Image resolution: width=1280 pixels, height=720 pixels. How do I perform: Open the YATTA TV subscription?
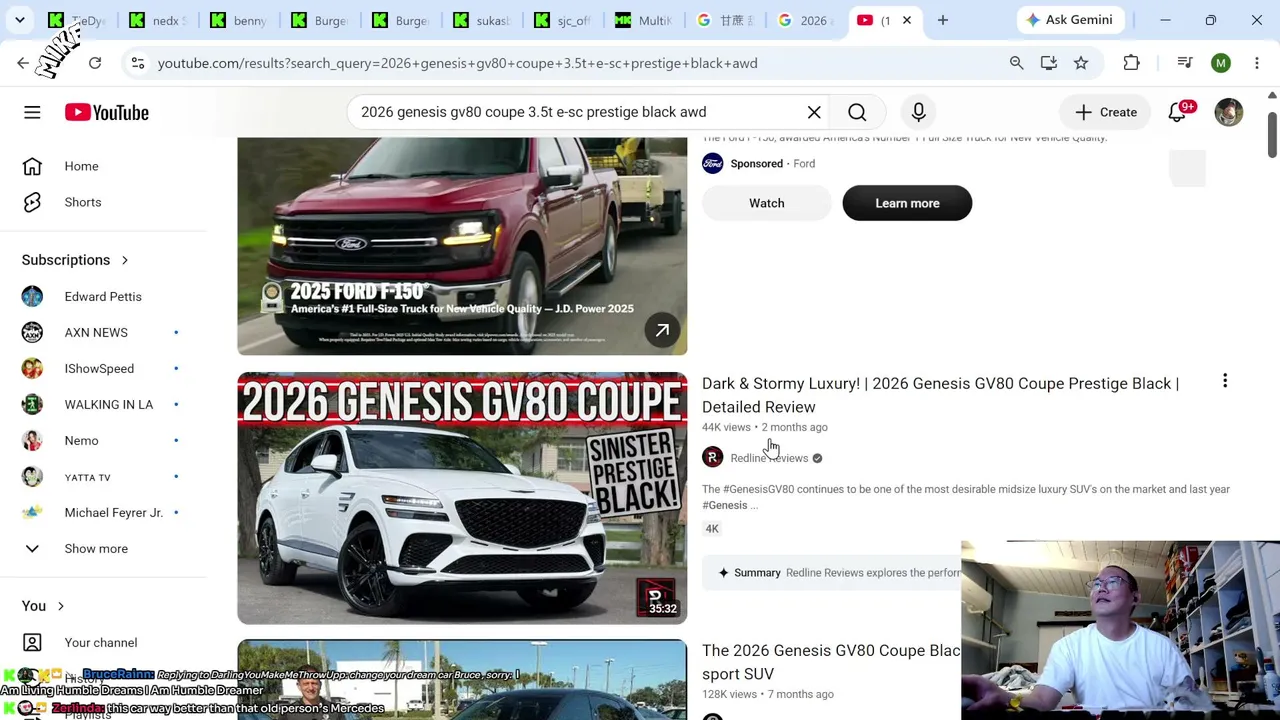click(104, 476)
